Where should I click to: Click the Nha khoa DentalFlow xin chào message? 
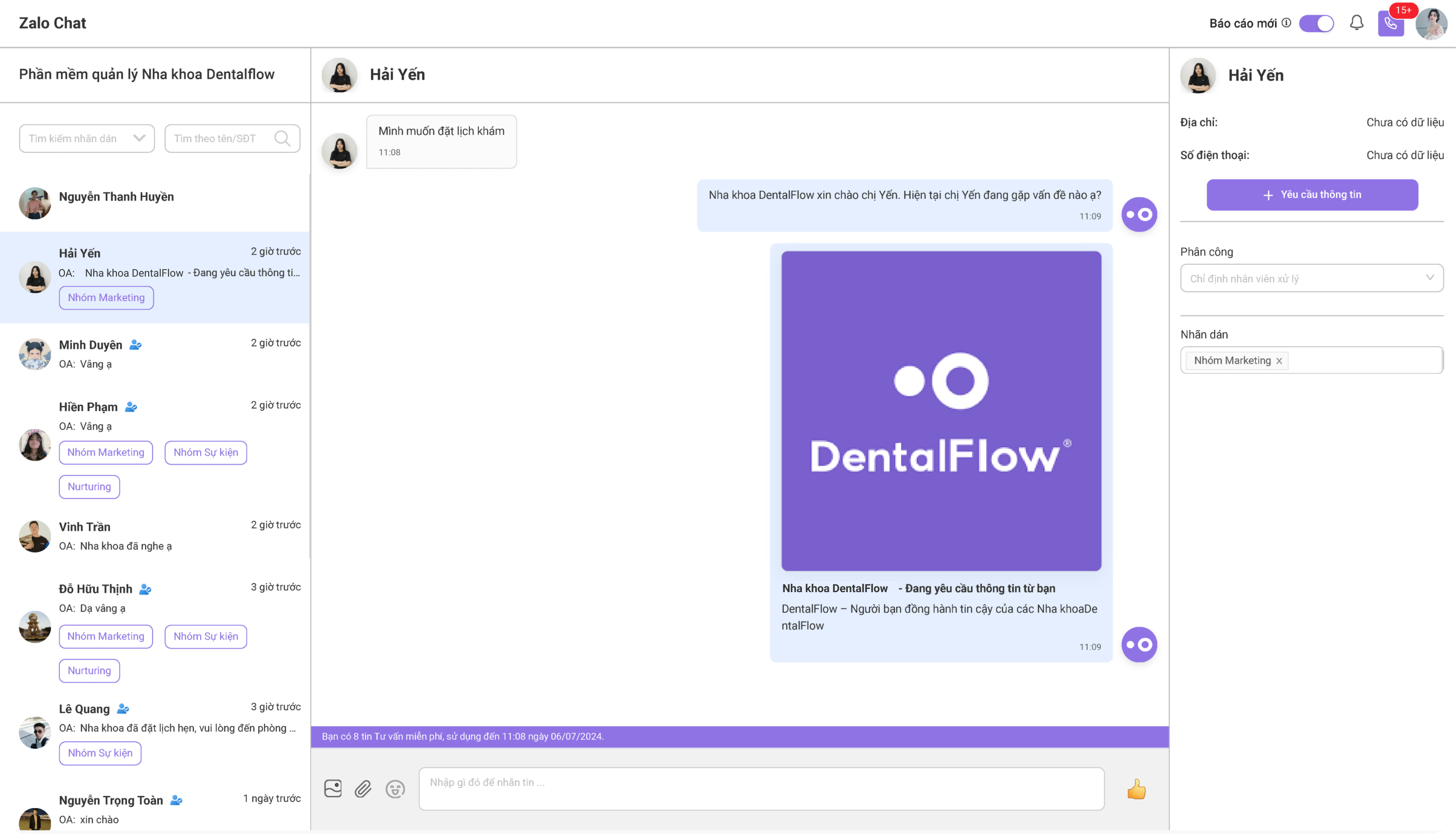(905, 205)
